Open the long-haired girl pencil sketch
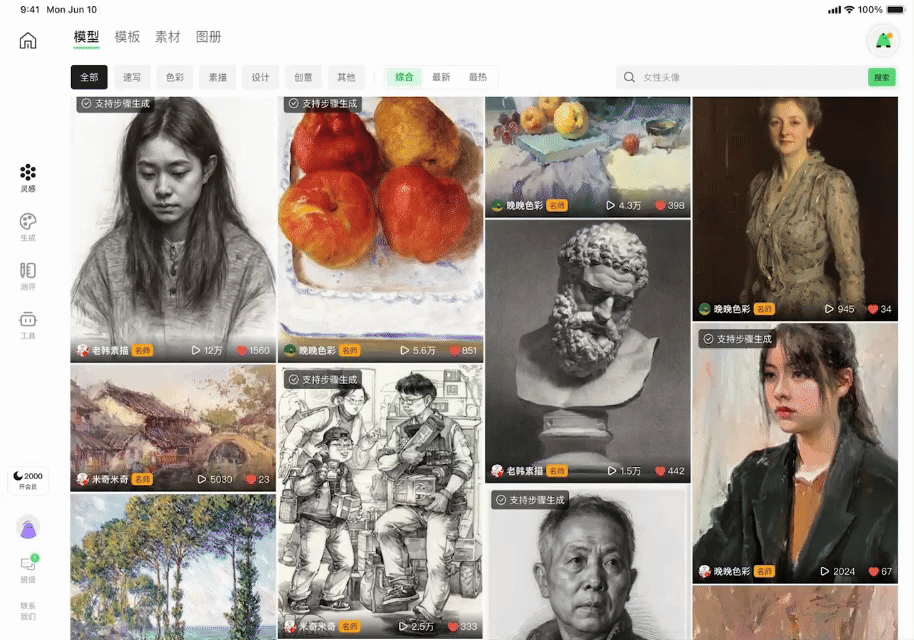Screen dimensions: 914x640 coord(173,229)
